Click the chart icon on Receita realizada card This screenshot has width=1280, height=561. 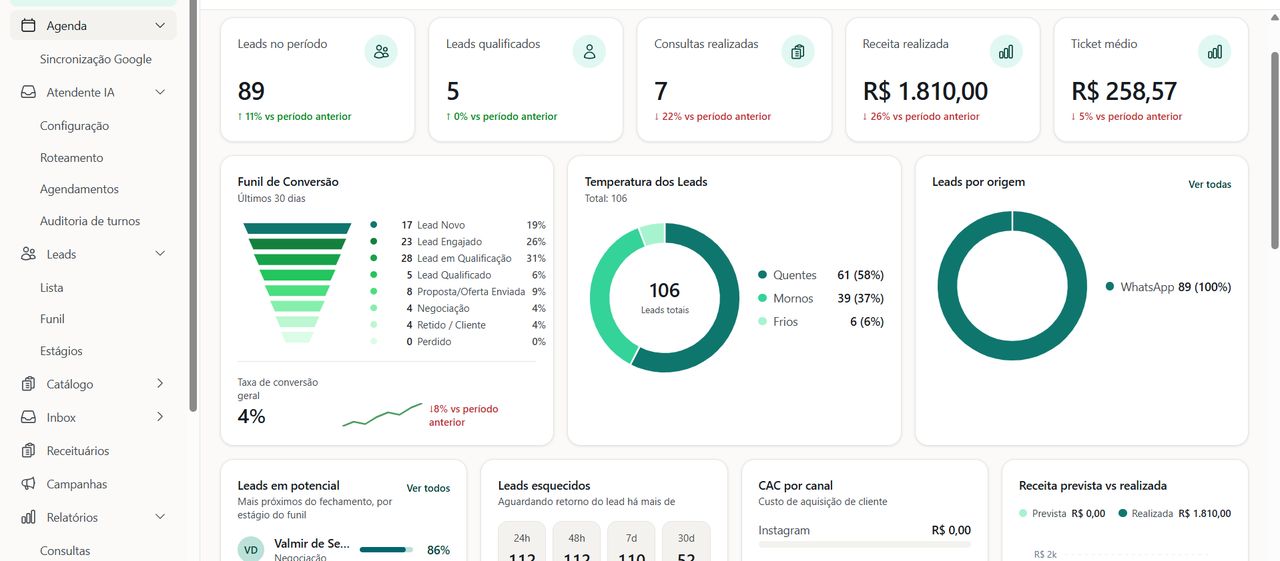click(x=1006, y=52)
